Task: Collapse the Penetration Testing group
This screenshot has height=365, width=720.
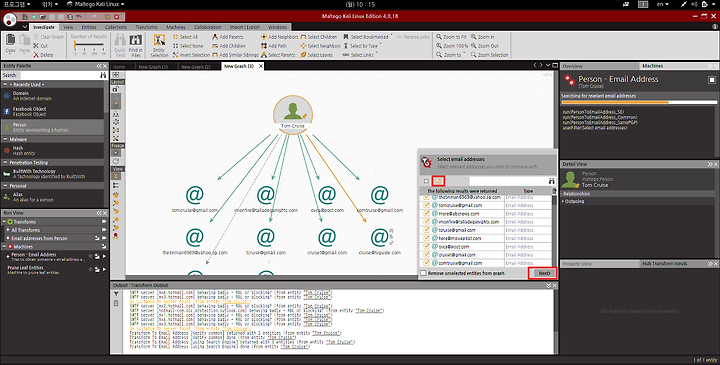Action: click(x=5, y=163)
